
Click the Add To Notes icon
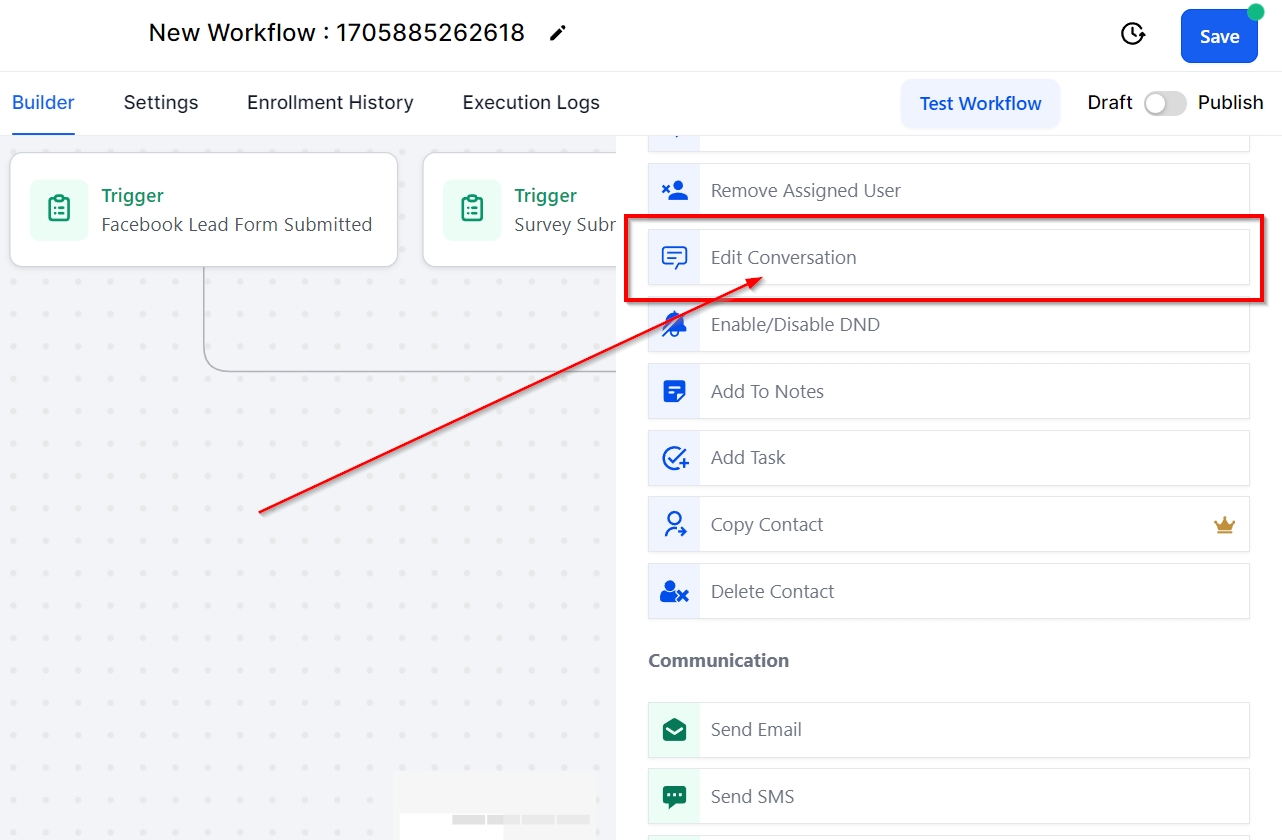click(675, 391)
